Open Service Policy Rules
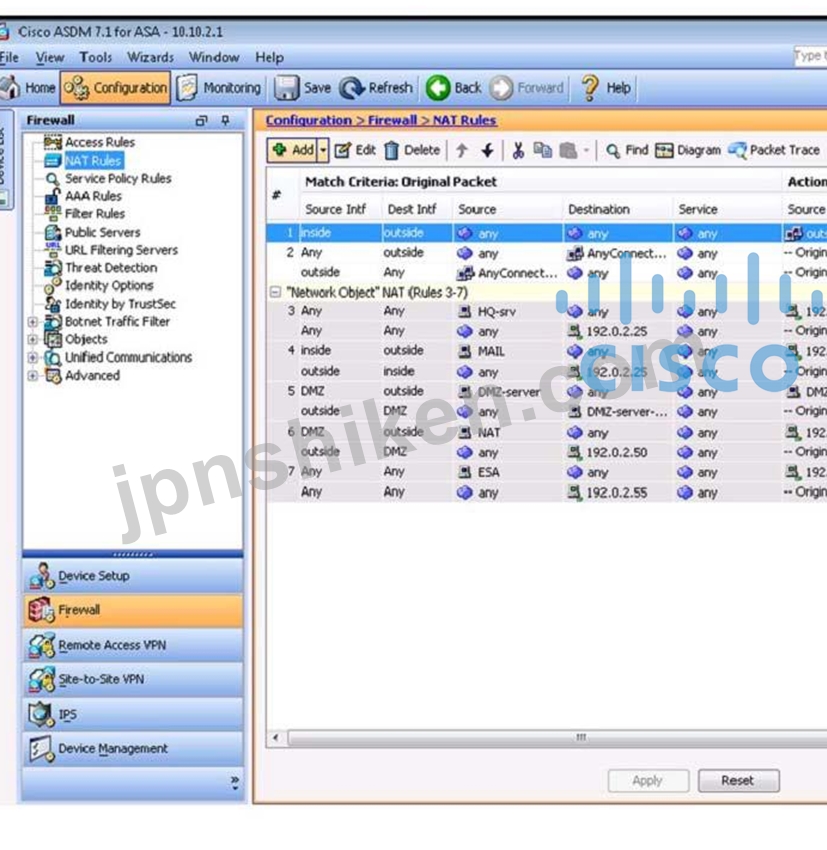Image resolution: width=827 pixels, height=850 pixels. click(x=118, y=178)
